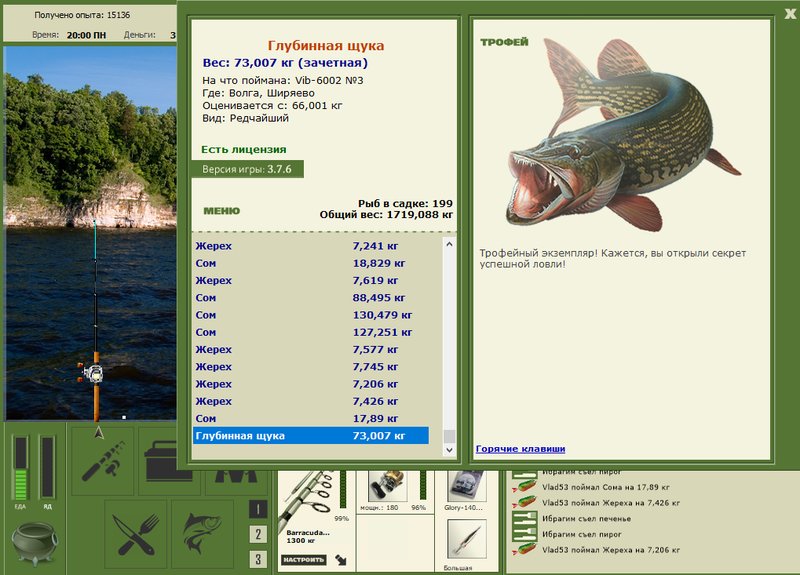The height and width of the screenshot is (575, 800).
Task: Select the Сом 18,829 кг row
Action: (x=311, y=263)
